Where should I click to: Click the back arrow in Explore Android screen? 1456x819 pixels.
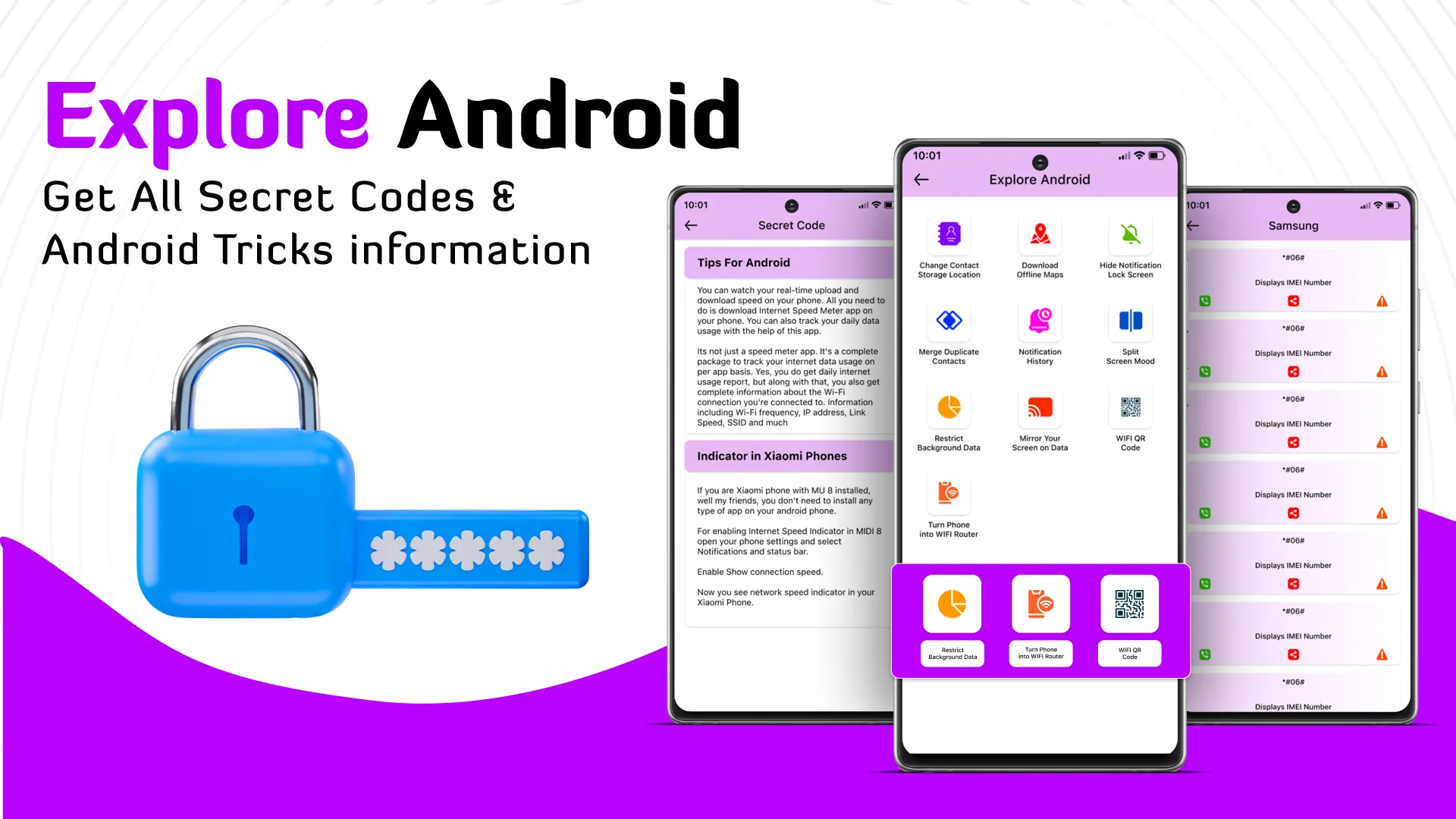922,179
